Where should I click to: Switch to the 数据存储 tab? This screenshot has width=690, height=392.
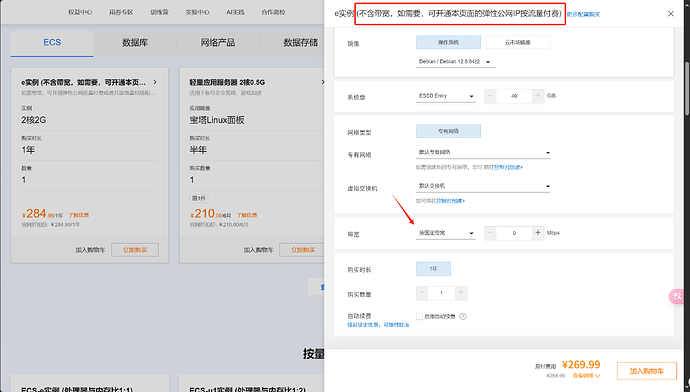300,43
